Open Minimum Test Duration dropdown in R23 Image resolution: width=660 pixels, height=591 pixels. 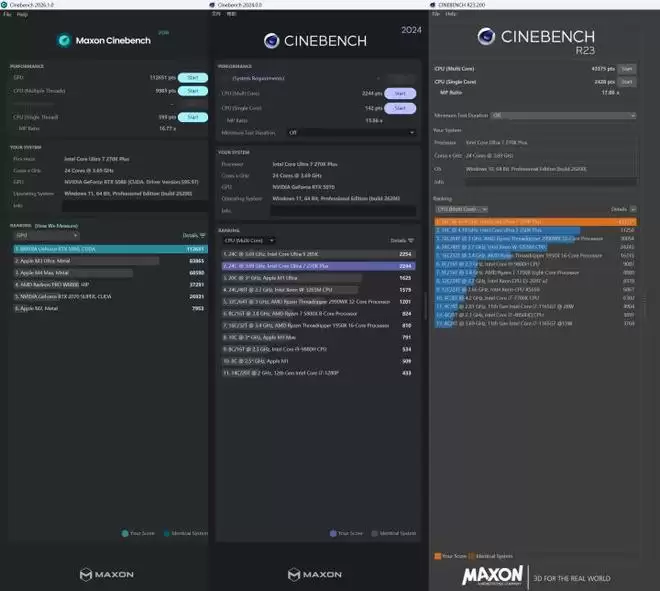point(563,115)
